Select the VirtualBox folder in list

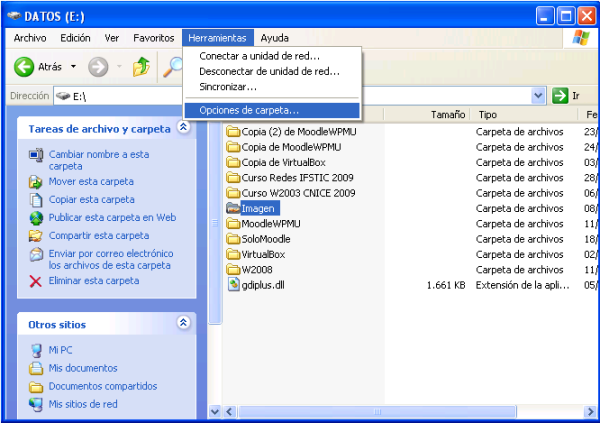coord(263,254)
